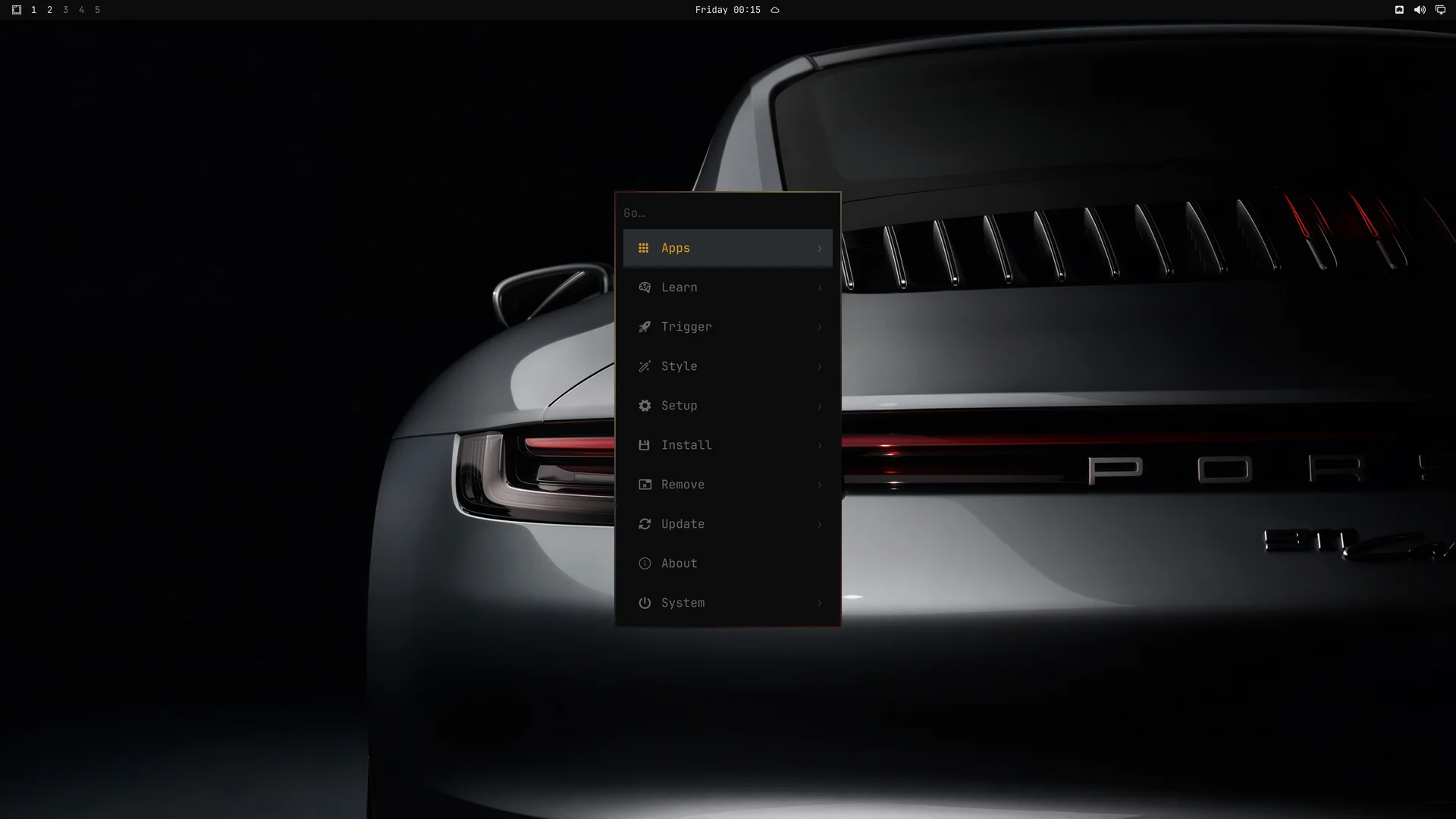Switch to workspace 2
This screenshot has height=819, width=1456.
coord(50,10)
